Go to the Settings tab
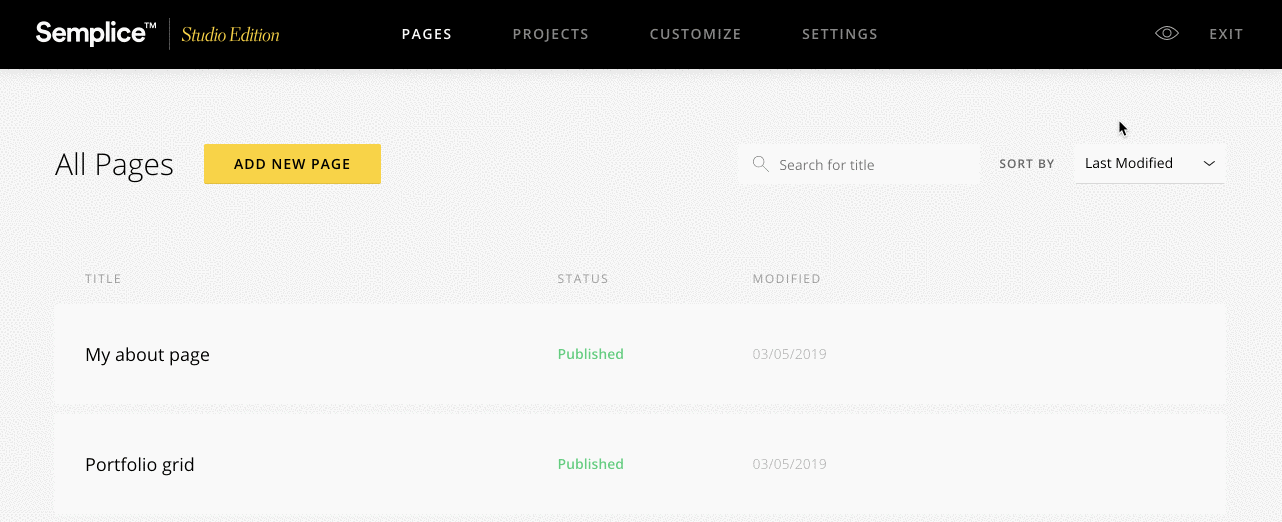 click(x=839, y=34)
